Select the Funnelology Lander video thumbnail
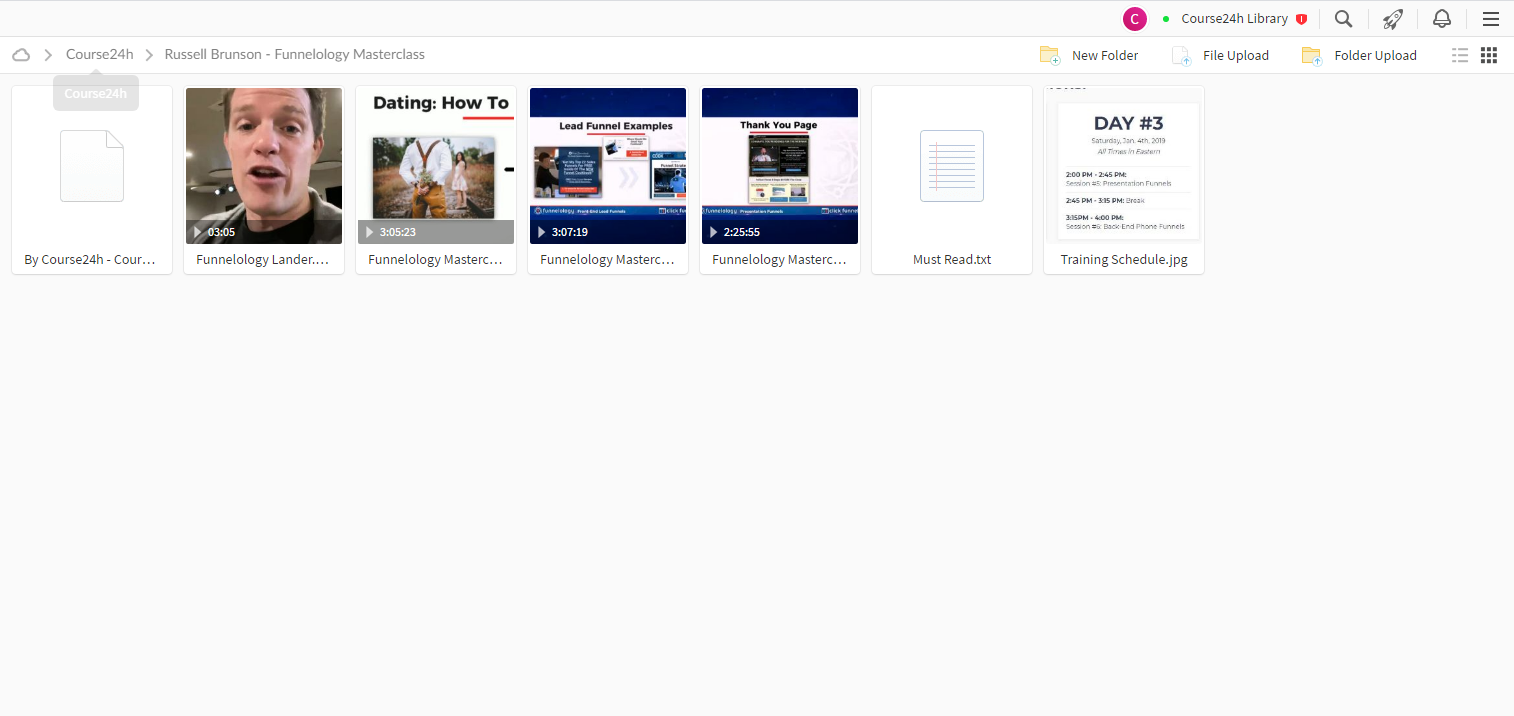 (x=264, y=180)
